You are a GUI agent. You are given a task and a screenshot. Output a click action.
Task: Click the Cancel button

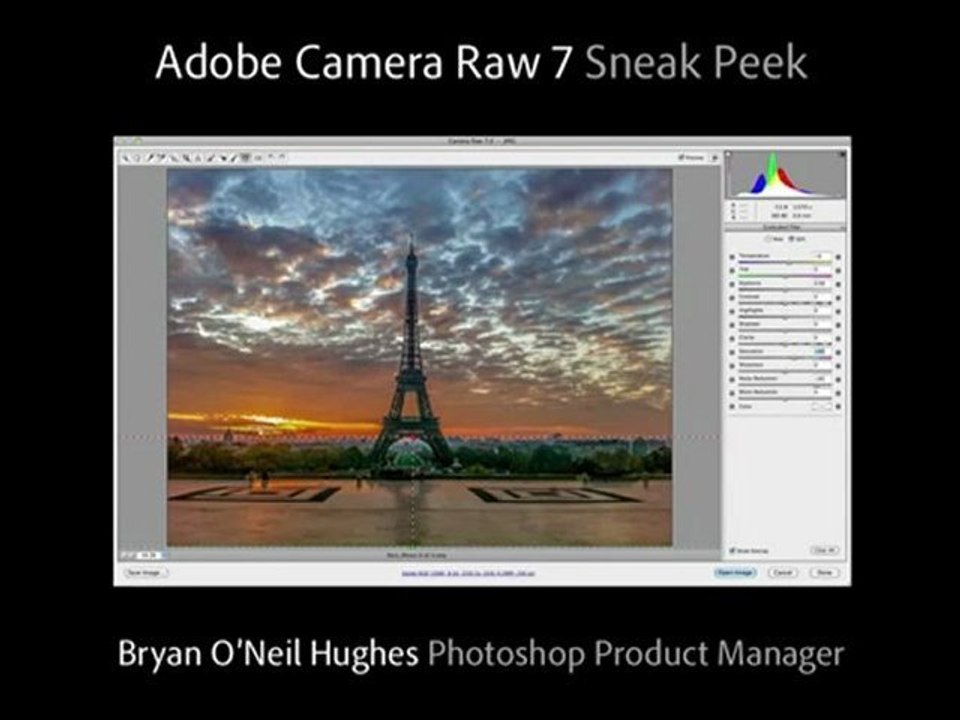click(783, 572)
